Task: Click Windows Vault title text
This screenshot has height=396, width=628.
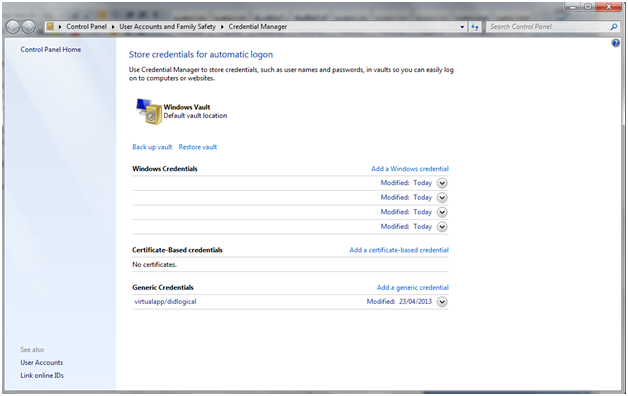Action: coord(187,107)
